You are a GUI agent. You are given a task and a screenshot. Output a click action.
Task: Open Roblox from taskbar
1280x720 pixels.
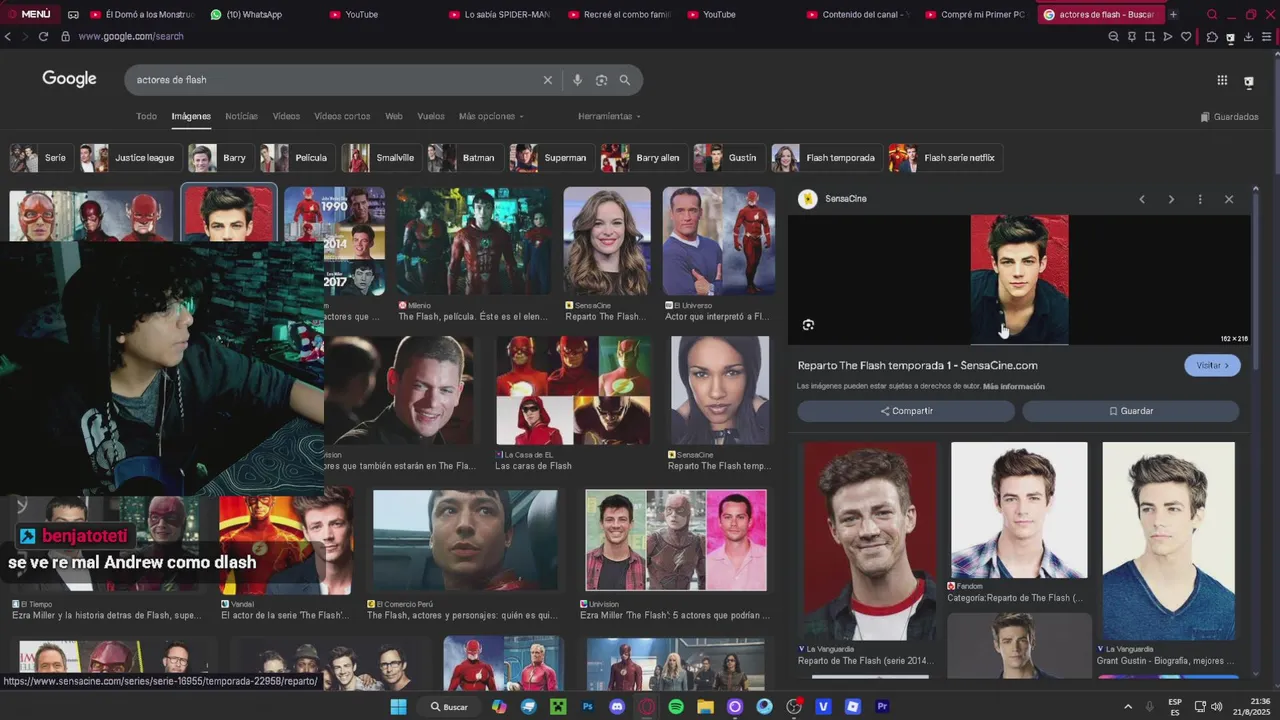[852, 706]
